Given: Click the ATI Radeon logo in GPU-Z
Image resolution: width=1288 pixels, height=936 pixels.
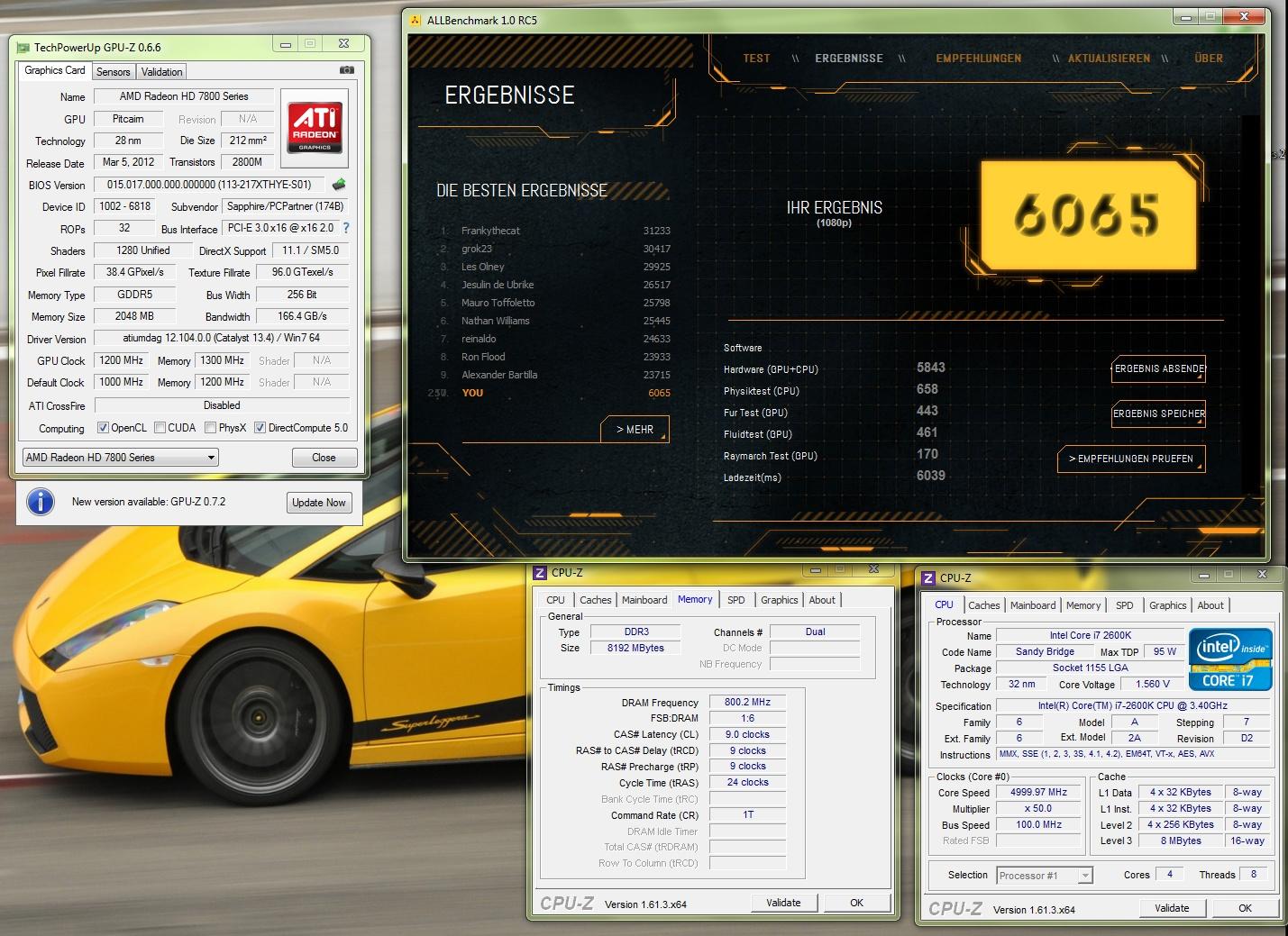Looking at the screenshot, I should 315,128.
